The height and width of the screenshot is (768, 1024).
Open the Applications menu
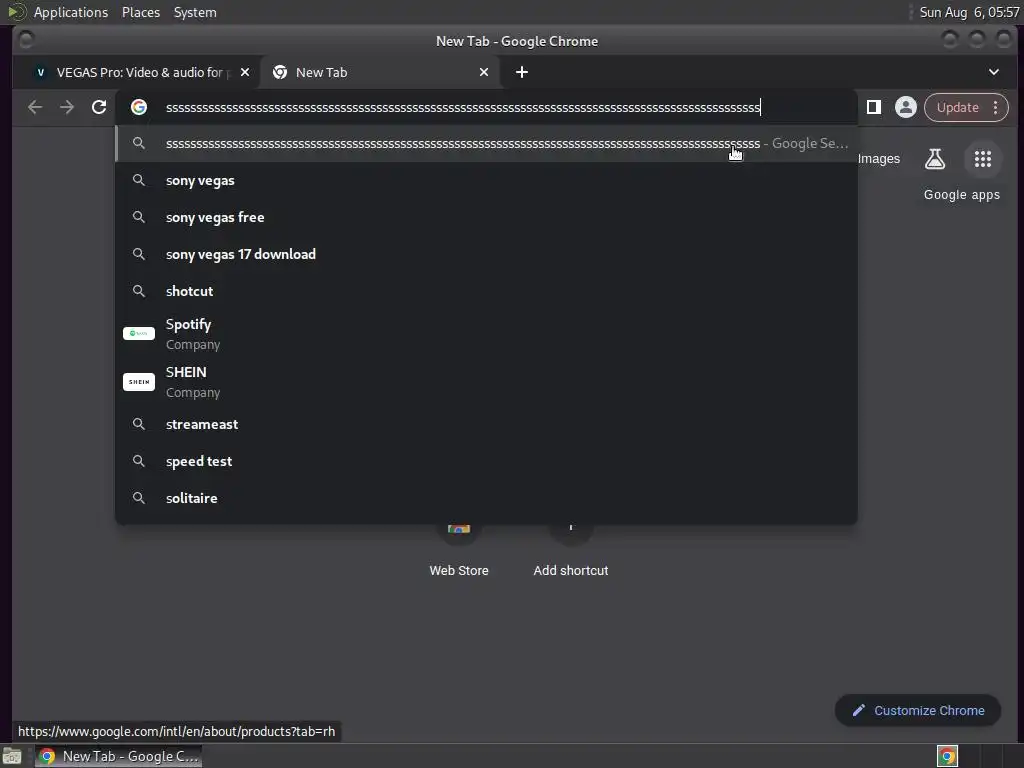tap(71, 12)
